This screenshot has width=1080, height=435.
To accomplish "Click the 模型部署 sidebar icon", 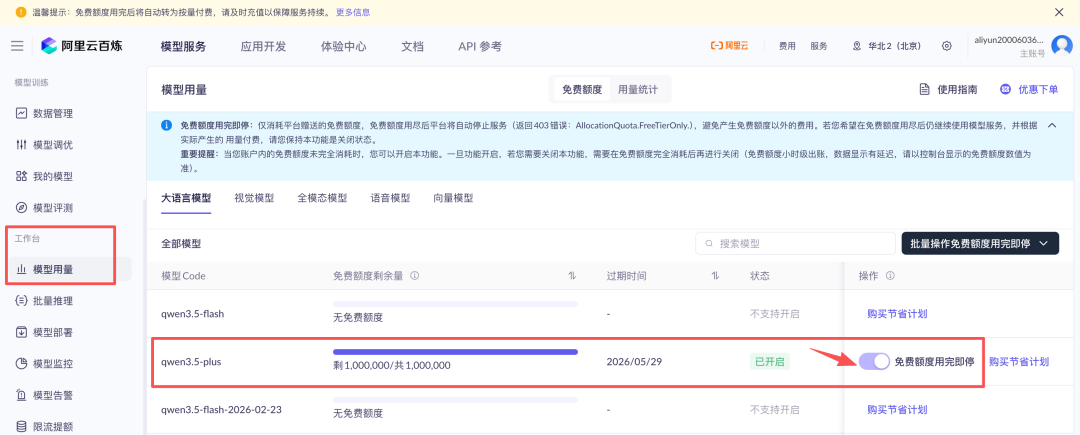I will [x=21, y=332].
